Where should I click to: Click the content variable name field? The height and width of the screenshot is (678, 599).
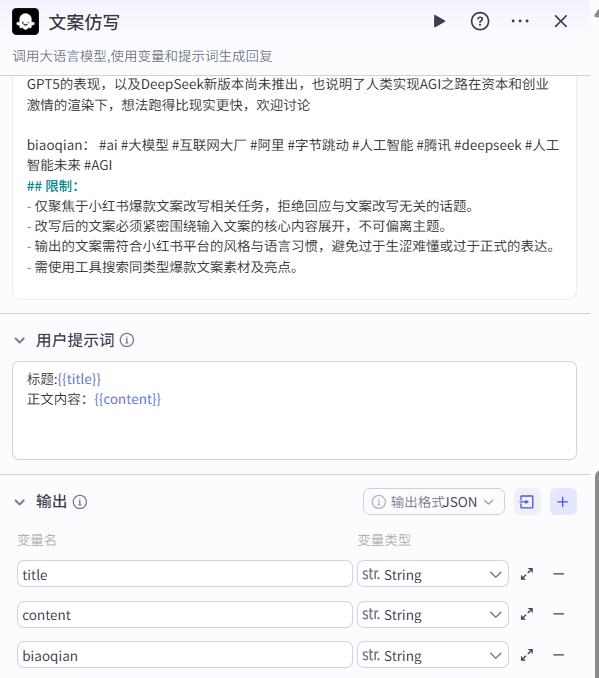pyautogui.click(x=185, y=614)
